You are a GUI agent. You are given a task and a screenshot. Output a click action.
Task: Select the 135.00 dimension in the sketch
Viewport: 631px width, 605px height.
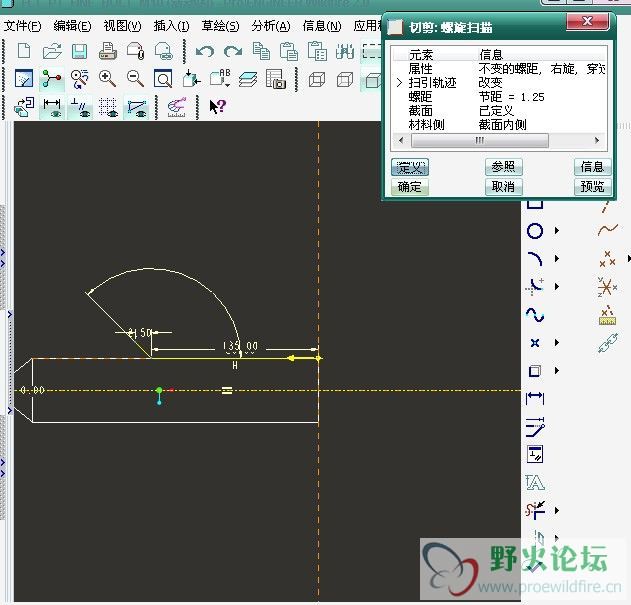coord(240,346)
